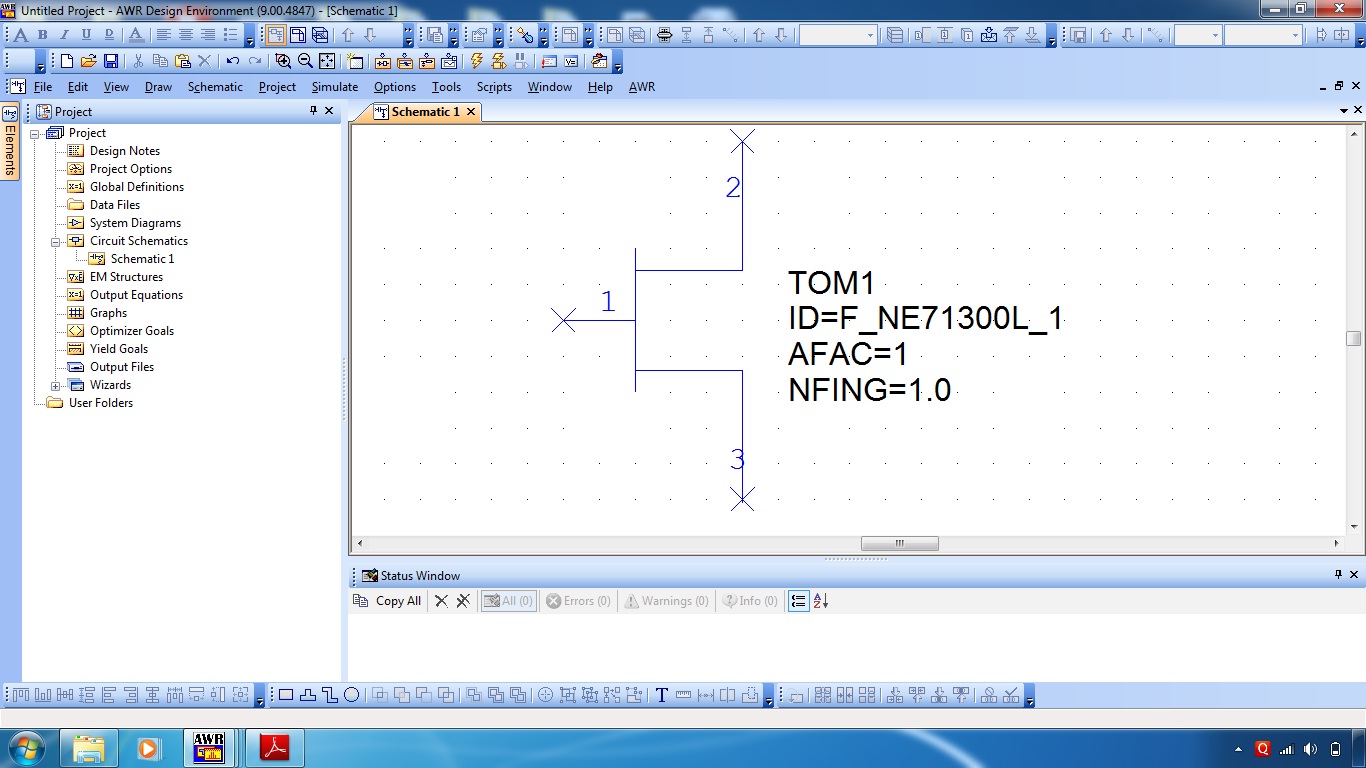1366x768 pixels.
Task: Select the path drawing tool
Action: [330, 695]
